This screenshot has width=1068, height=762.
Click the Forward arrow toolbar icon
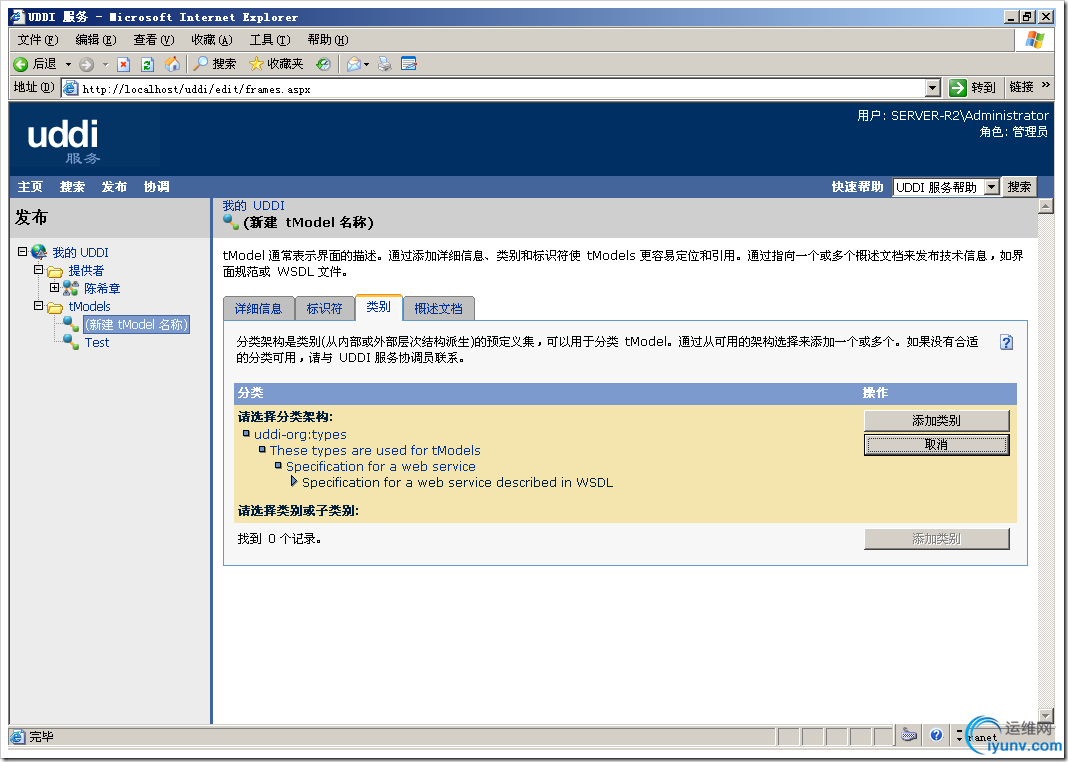[x=87, y=65]
